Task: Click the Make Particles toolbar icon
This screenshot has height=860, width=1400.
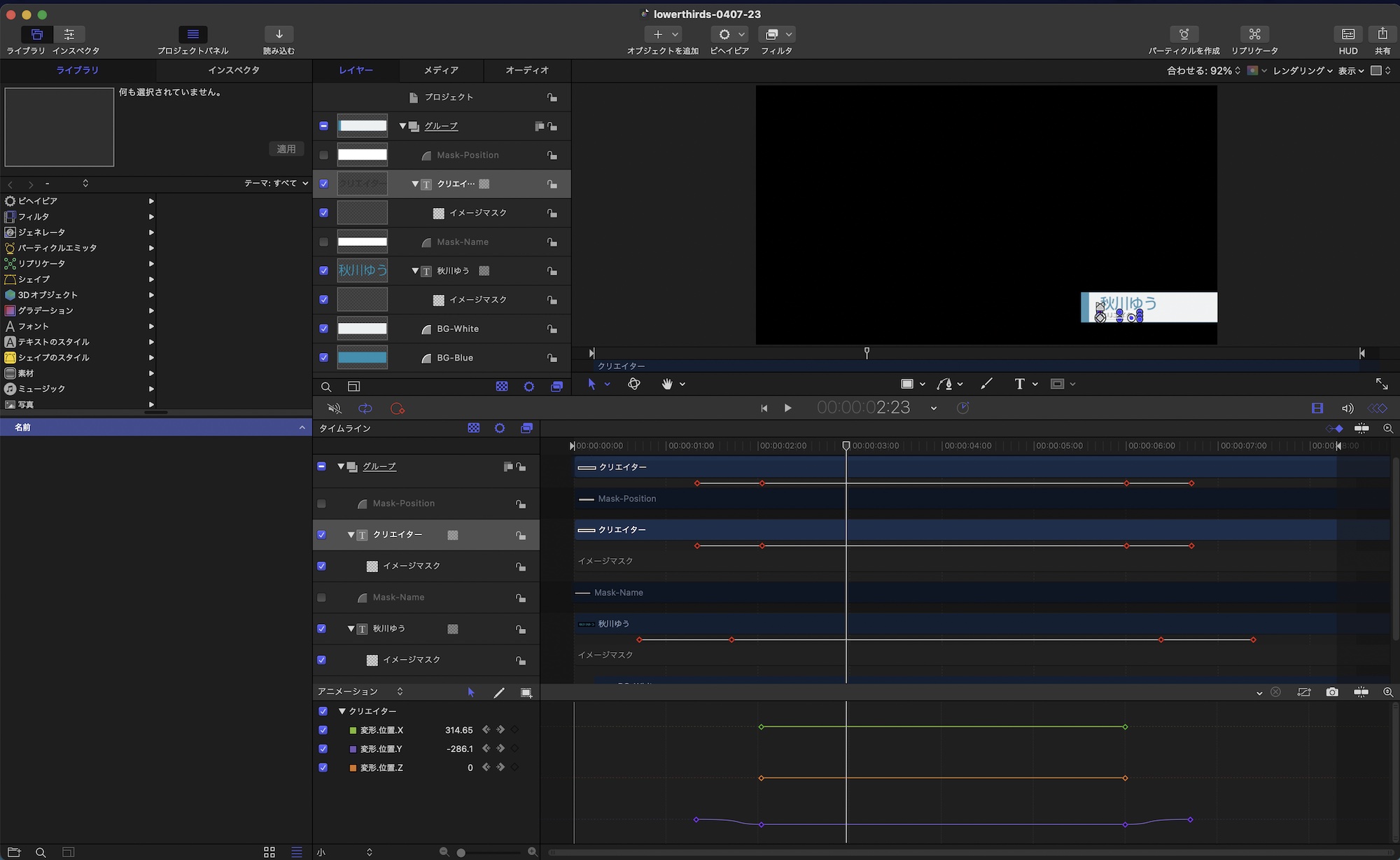Action: [1184, 34]
